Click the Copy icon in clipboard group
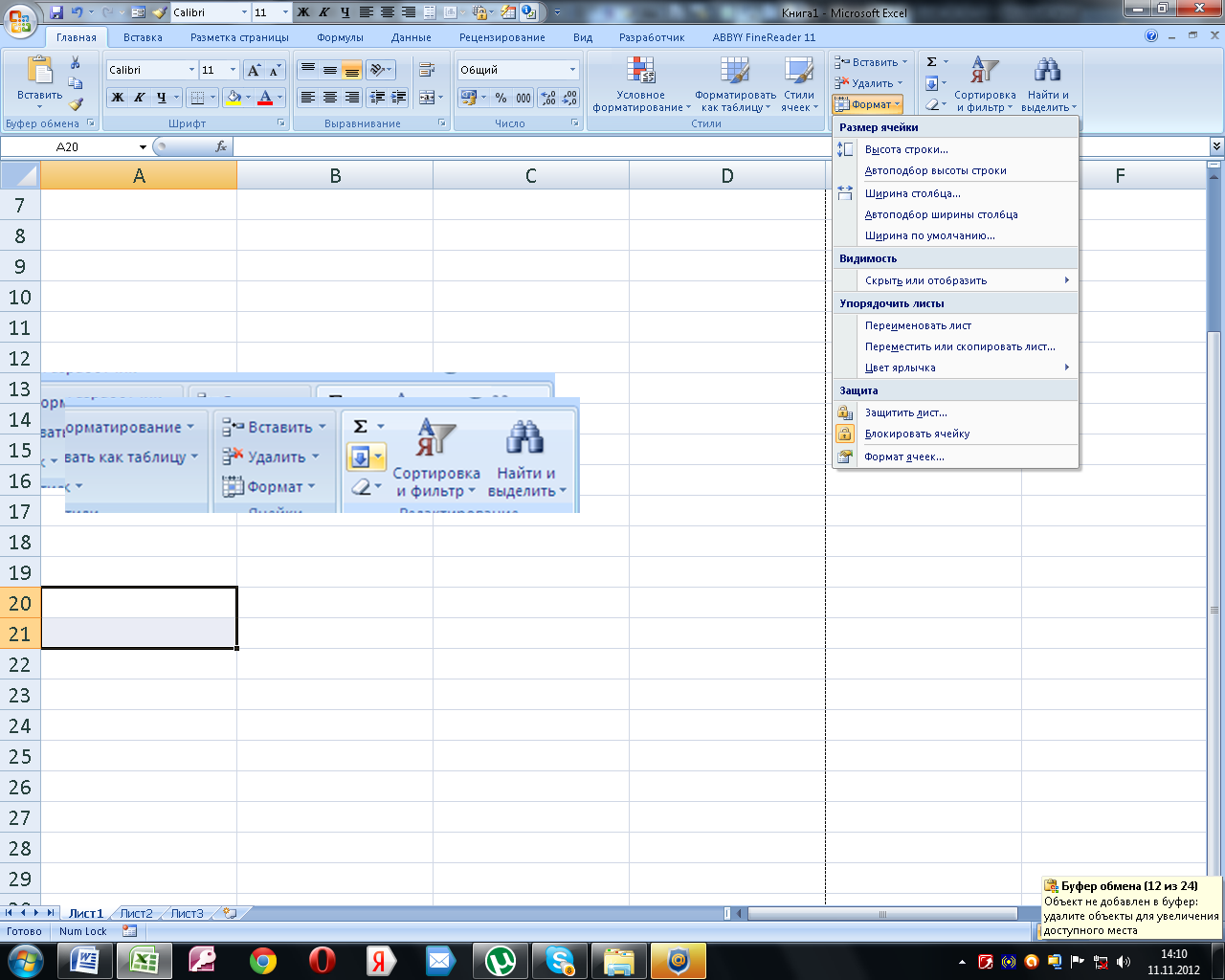The width and height of the screenshot is (1225, 980). click(x=76, y=84)
